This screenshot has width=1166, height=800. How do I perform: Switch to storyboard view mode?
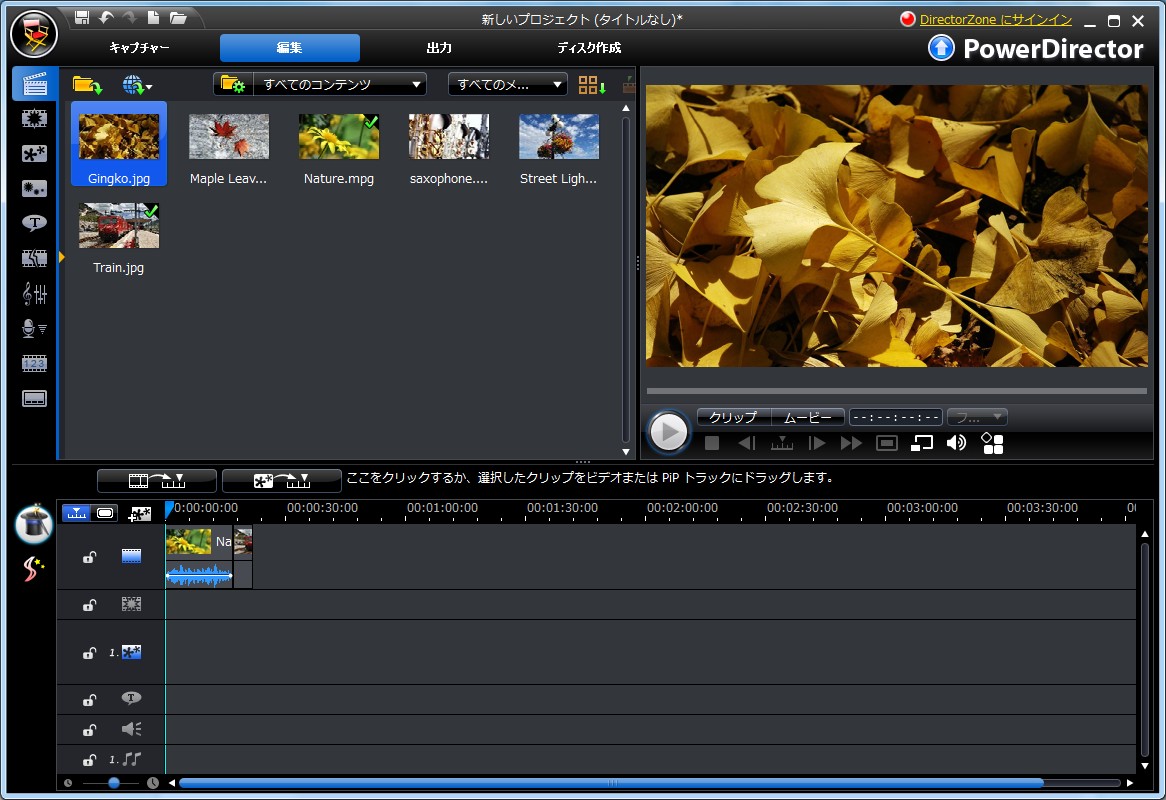(106, 513)
